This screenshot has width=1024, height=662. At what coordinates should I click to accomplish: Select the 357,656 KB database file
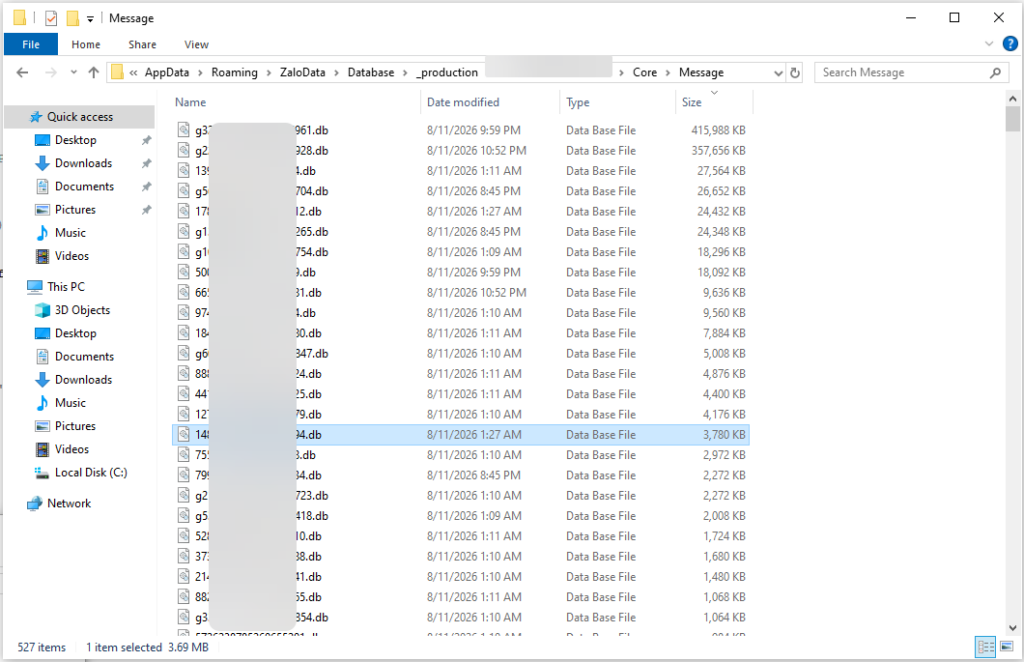pos(460,150)
